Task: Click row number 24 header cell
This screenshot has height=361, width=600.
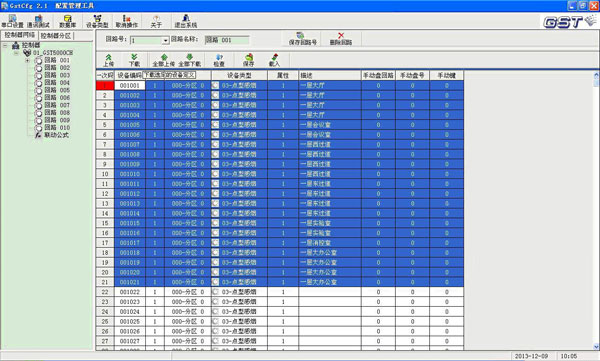Action: tap(105, 312)
